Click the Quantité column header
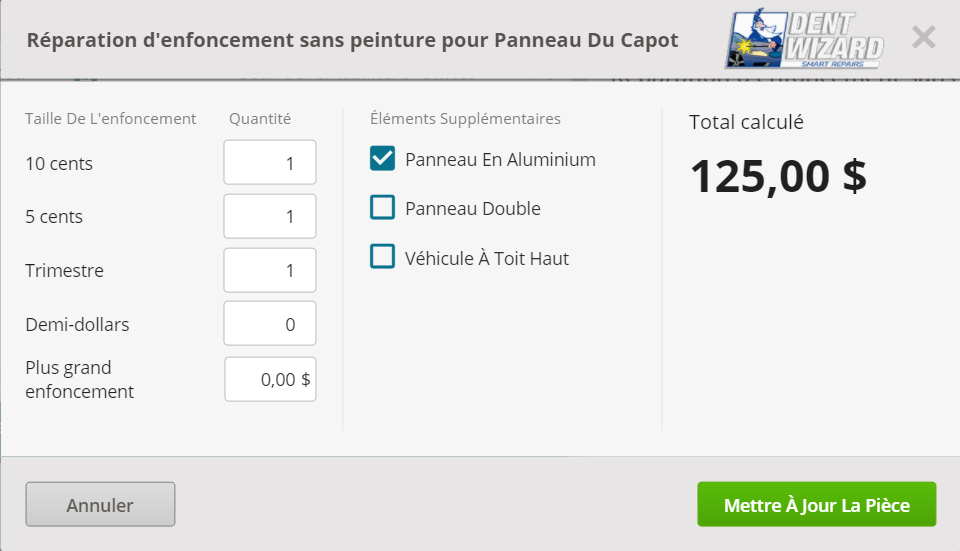The image size is (960, 551). [x=260, y=119]
